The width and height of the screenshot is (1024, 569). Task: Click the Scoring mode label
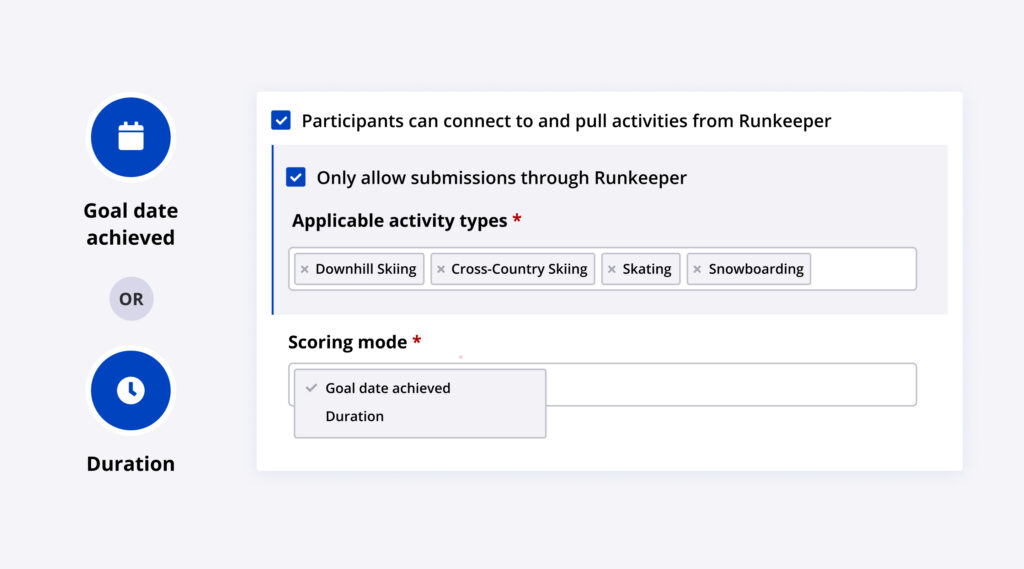click(x=347, y=342)
